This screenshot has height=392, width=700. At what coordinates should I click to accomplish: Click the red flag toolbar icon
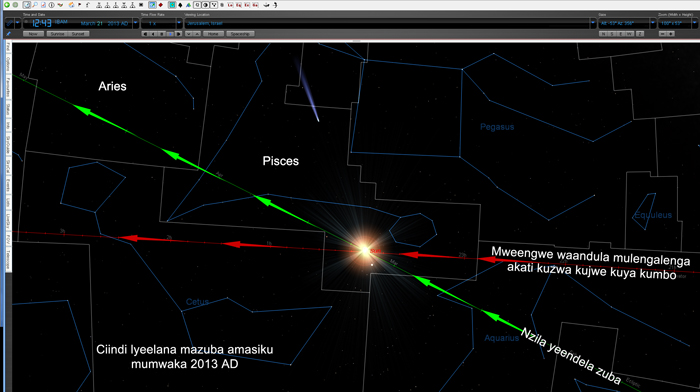point(79,4)
